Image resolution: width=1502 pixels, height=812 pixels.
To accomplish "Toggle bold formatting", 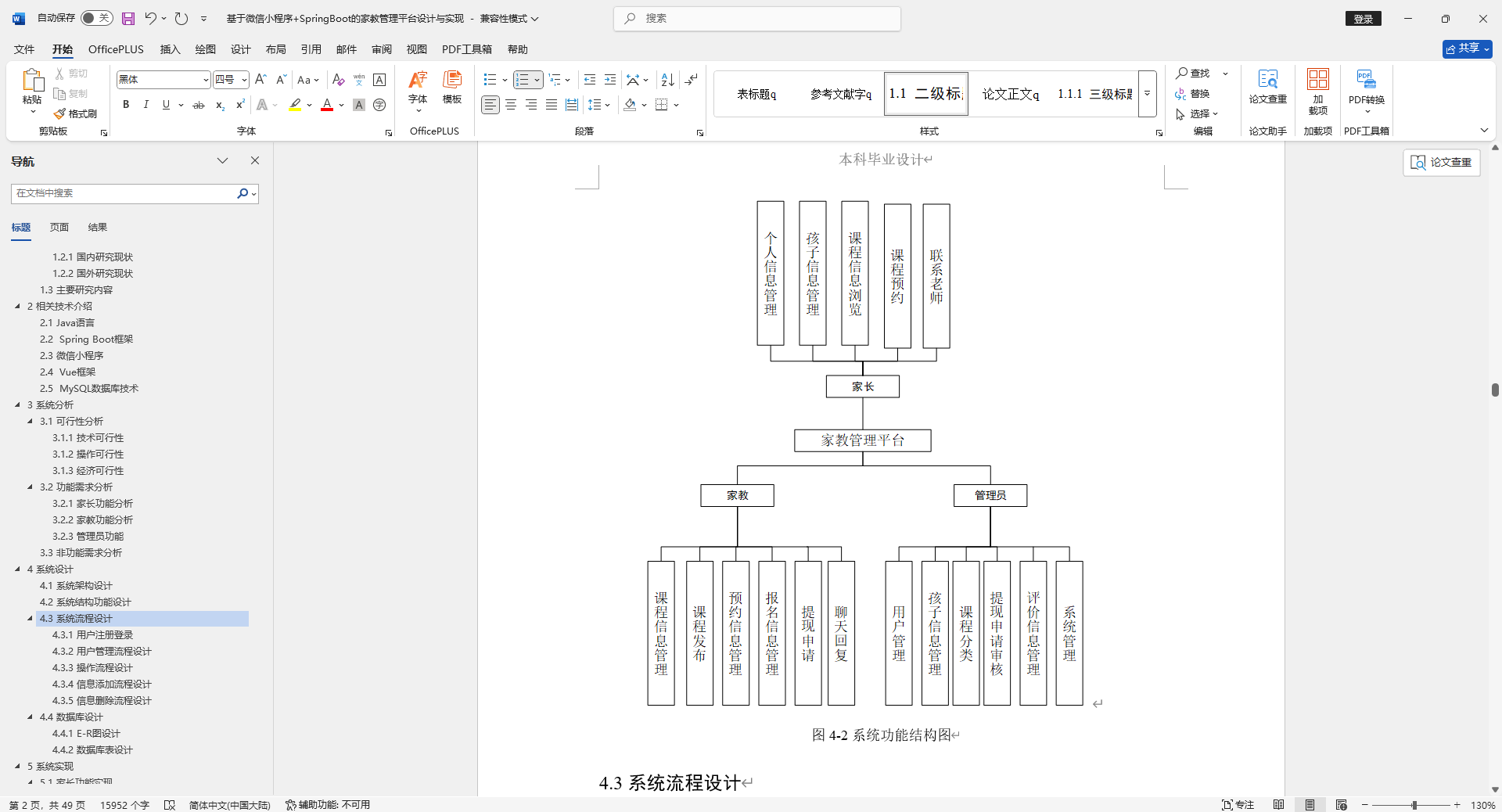I will (x=125, y=104).
